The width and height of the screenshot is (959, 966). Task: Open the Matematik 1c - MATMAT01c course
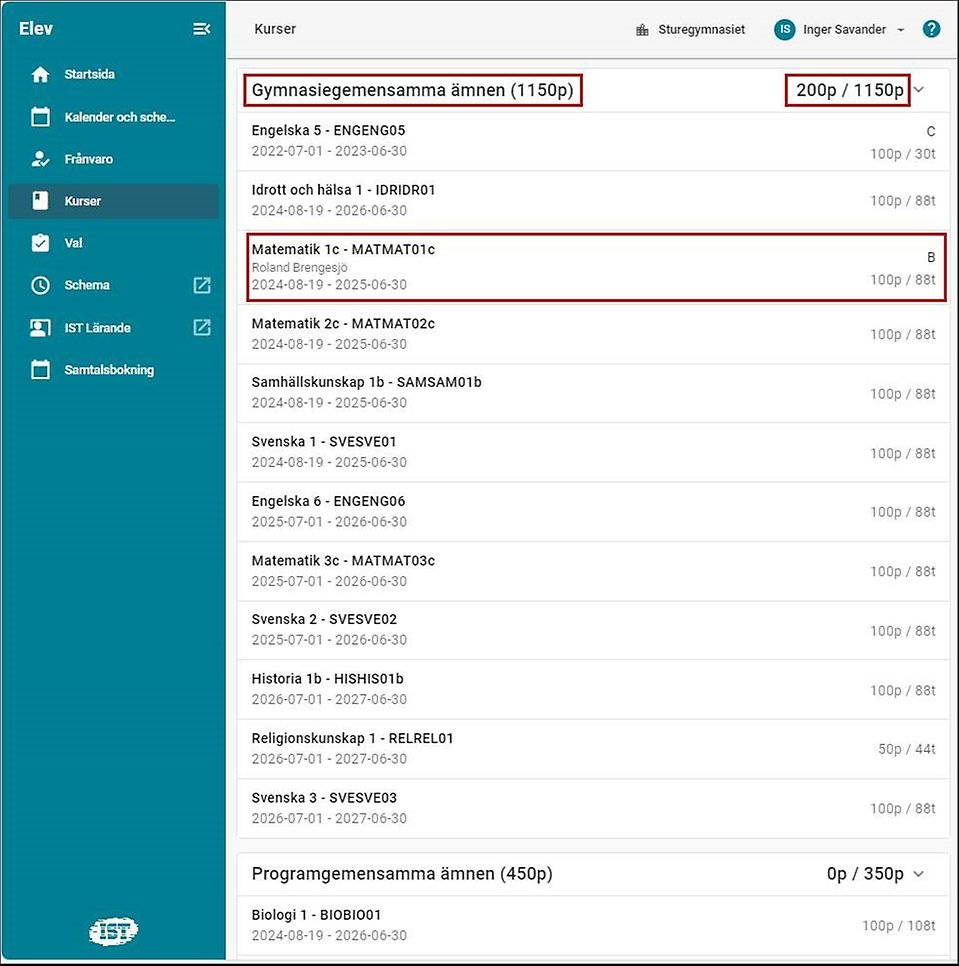pos(594,267)
